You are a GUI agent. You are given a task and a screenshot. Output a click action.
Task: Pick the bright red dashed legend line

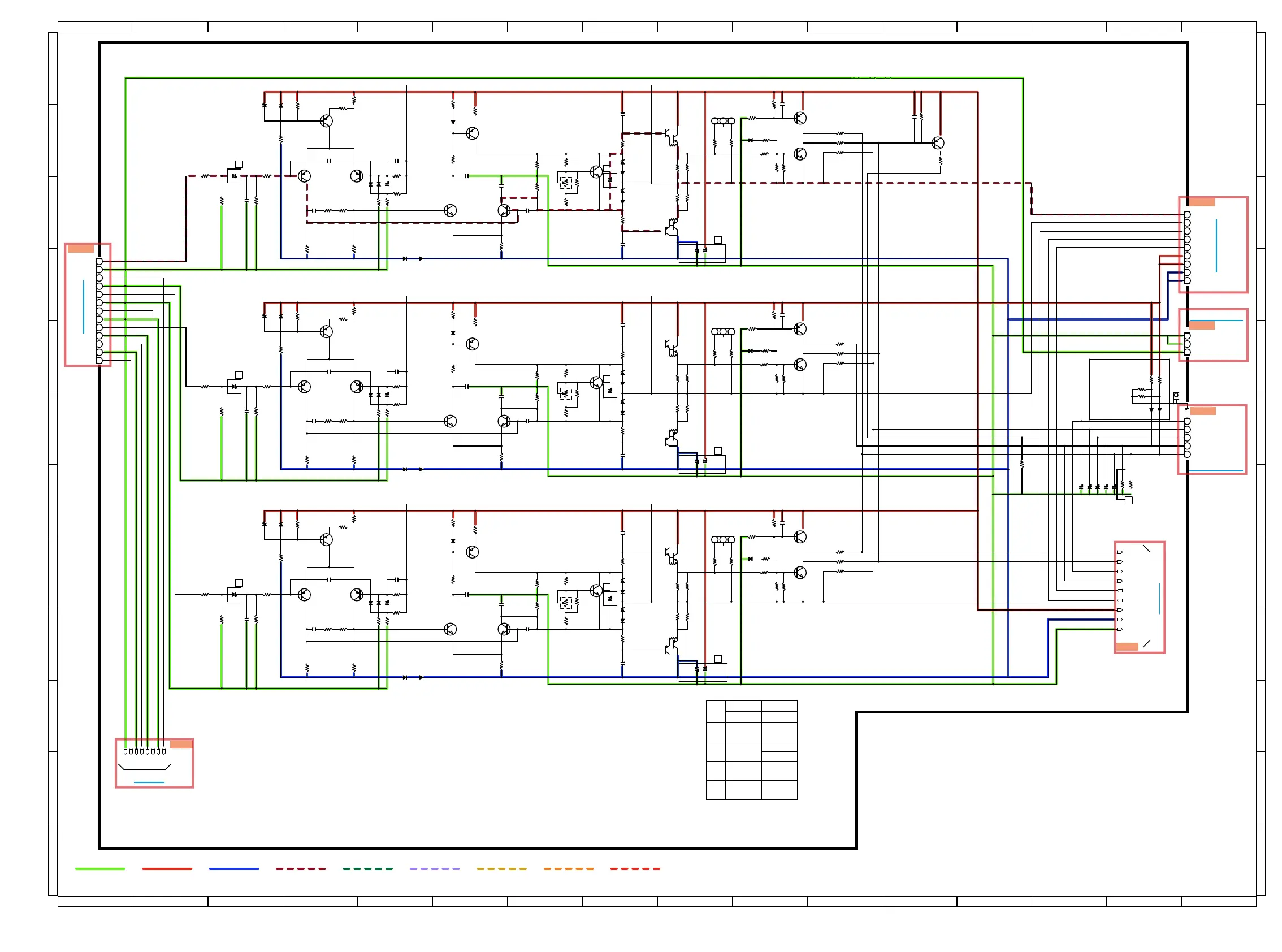tap(635, 868)
